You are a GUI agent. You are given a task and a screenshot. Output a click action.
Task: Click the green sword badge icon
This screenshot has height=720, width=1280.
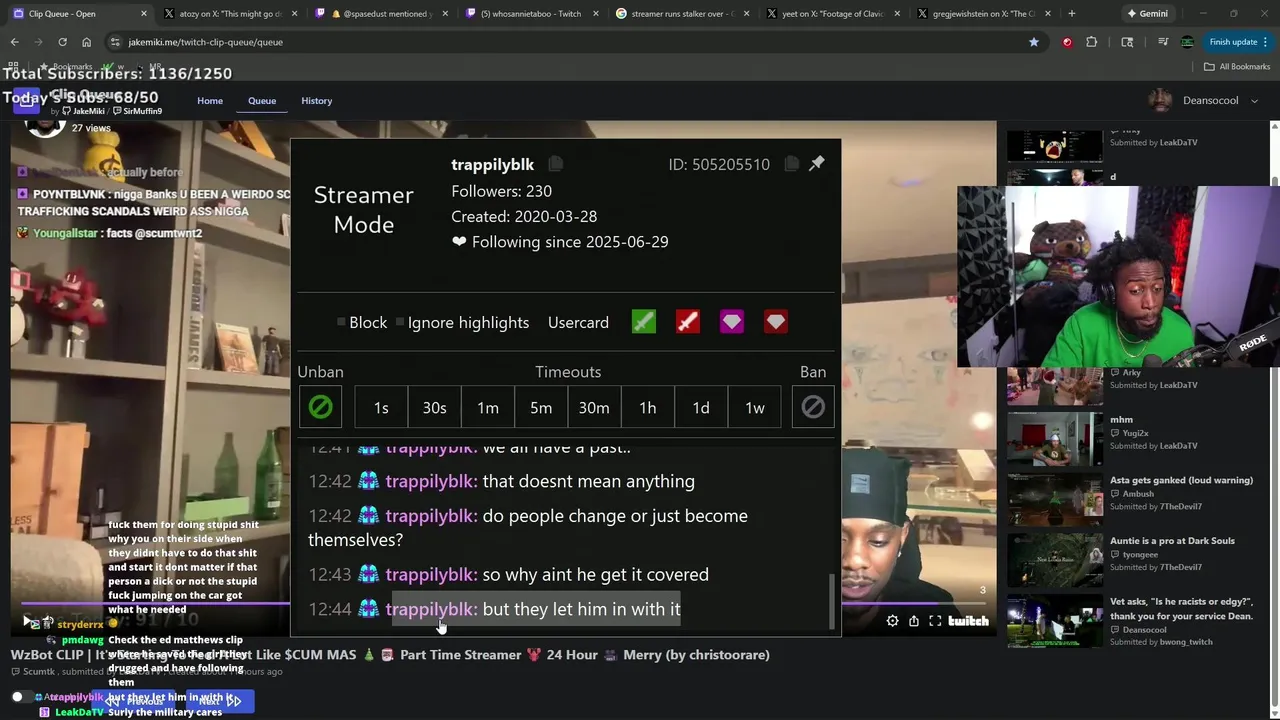click(x=644, y=322)
